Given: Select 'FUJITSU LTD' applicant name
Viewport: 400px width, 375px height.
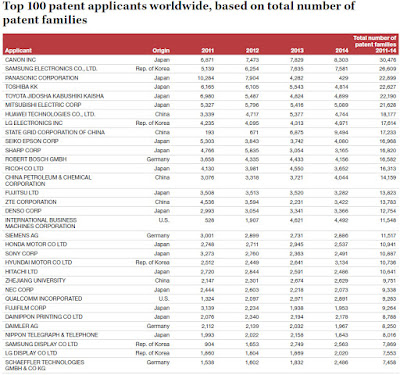Looking at the screenshot, I should pos(22,193).
